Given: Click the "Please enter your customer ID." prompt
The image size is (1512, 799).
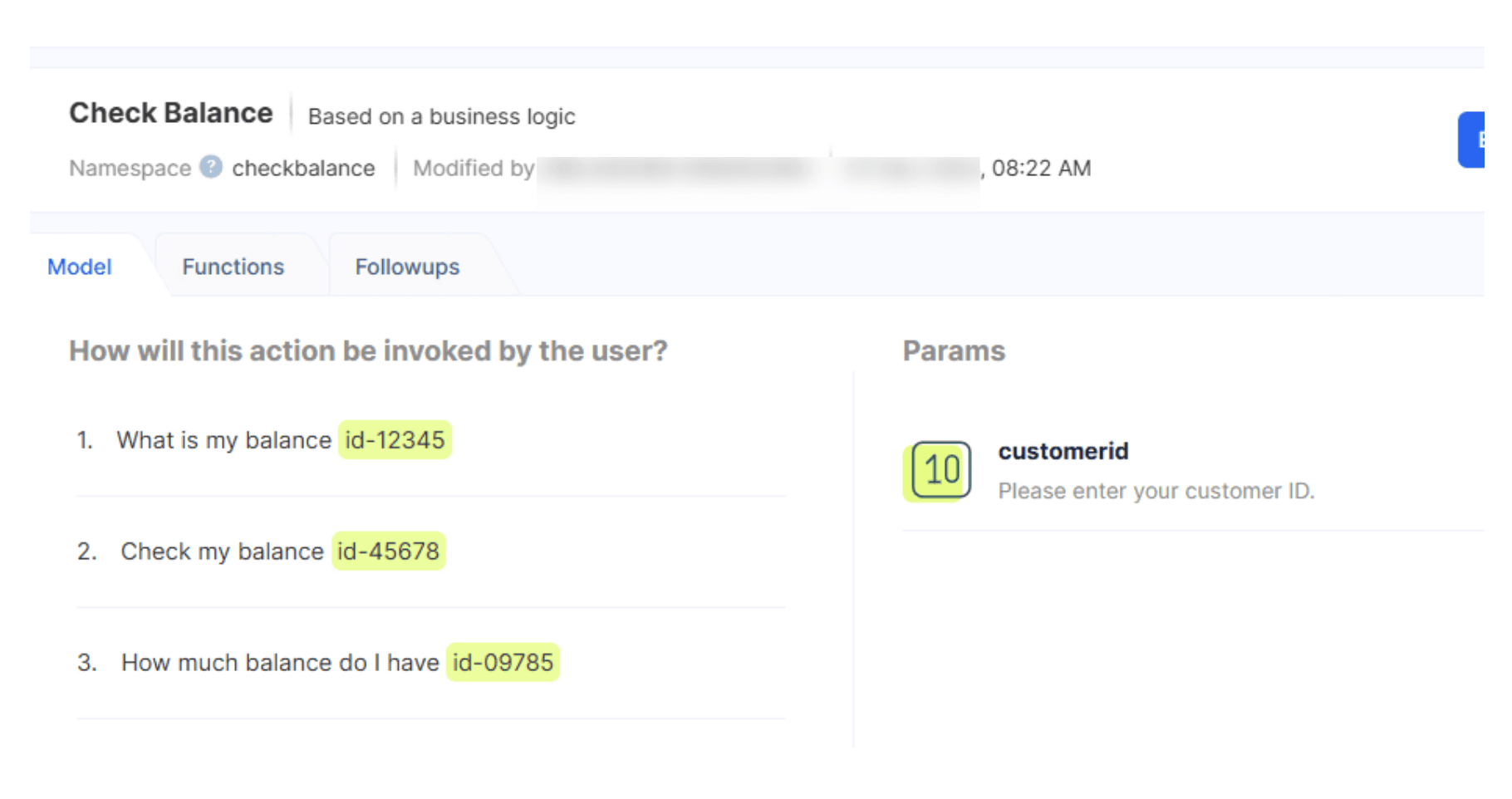Looking at the screenshot, I should pos(1156,491).
